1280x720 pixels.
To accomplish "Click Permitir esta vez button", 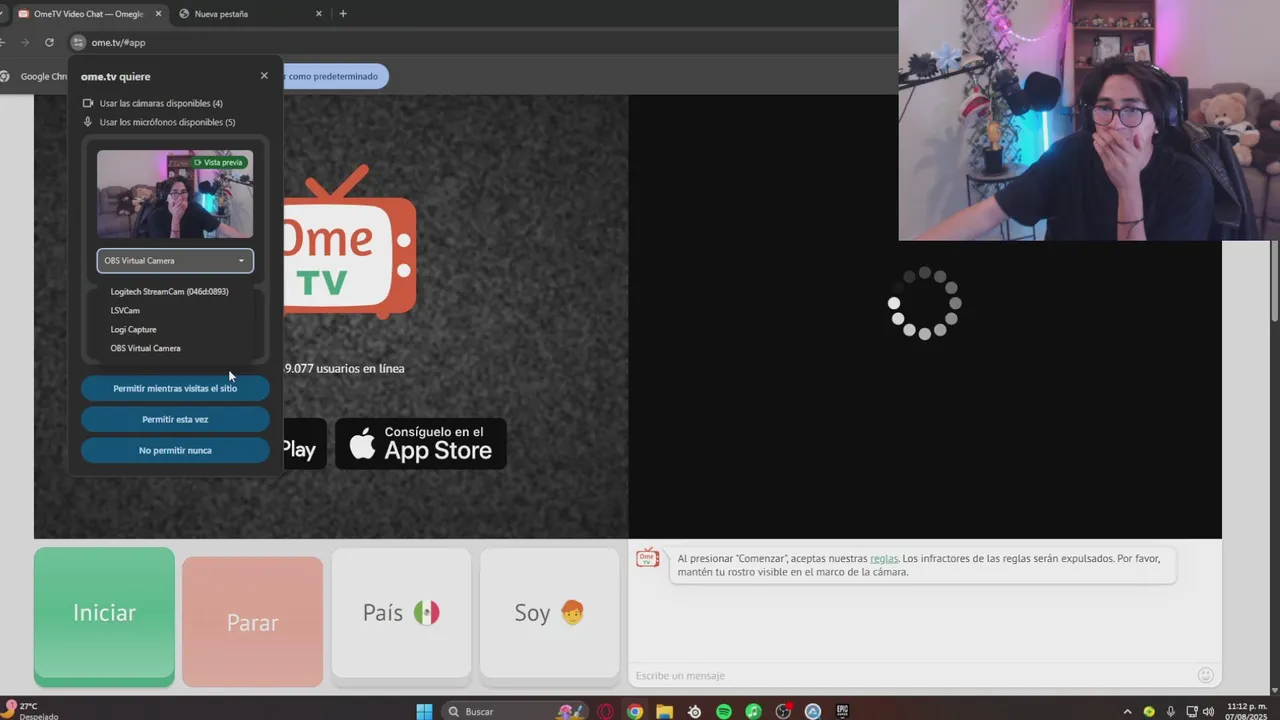I will click(x=175, y=419).
